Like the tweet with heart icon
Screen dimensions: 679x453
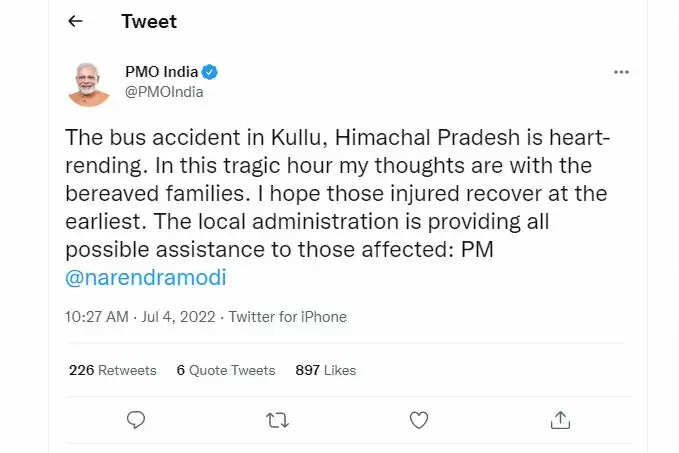(419, 420)
